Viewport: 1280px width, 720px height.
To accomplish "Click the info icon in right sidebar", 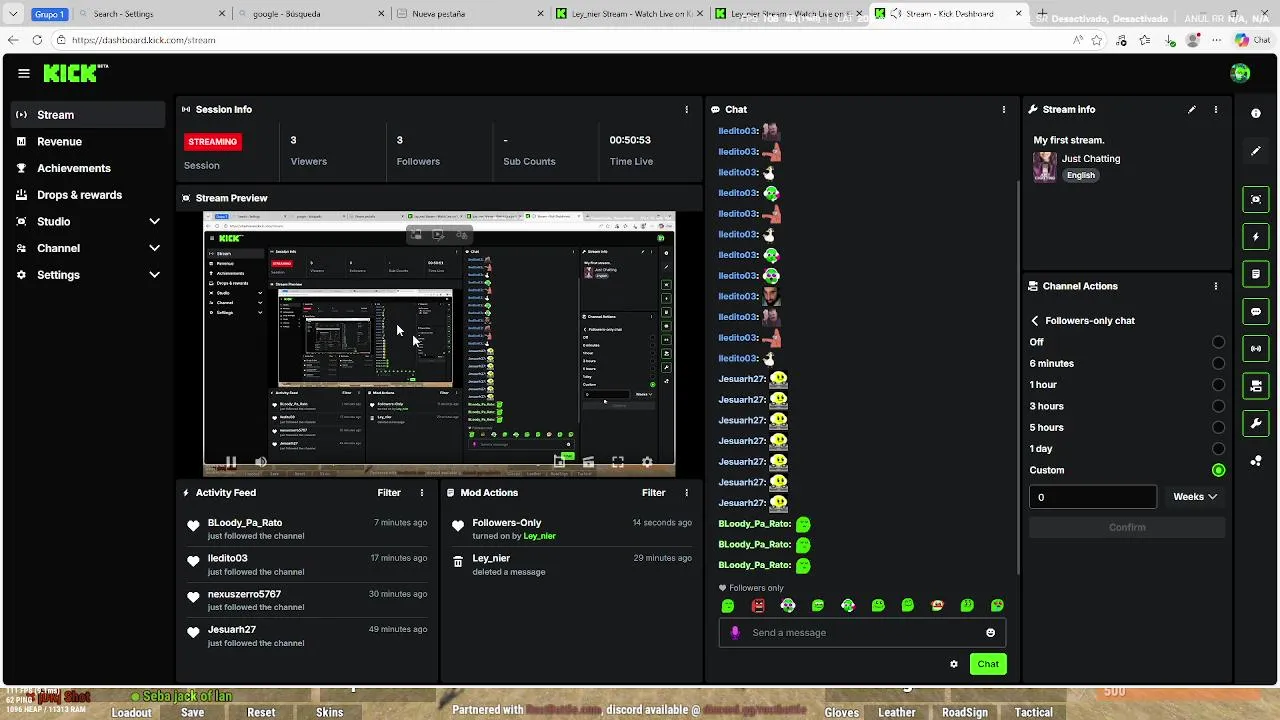I will [1256, 113].
